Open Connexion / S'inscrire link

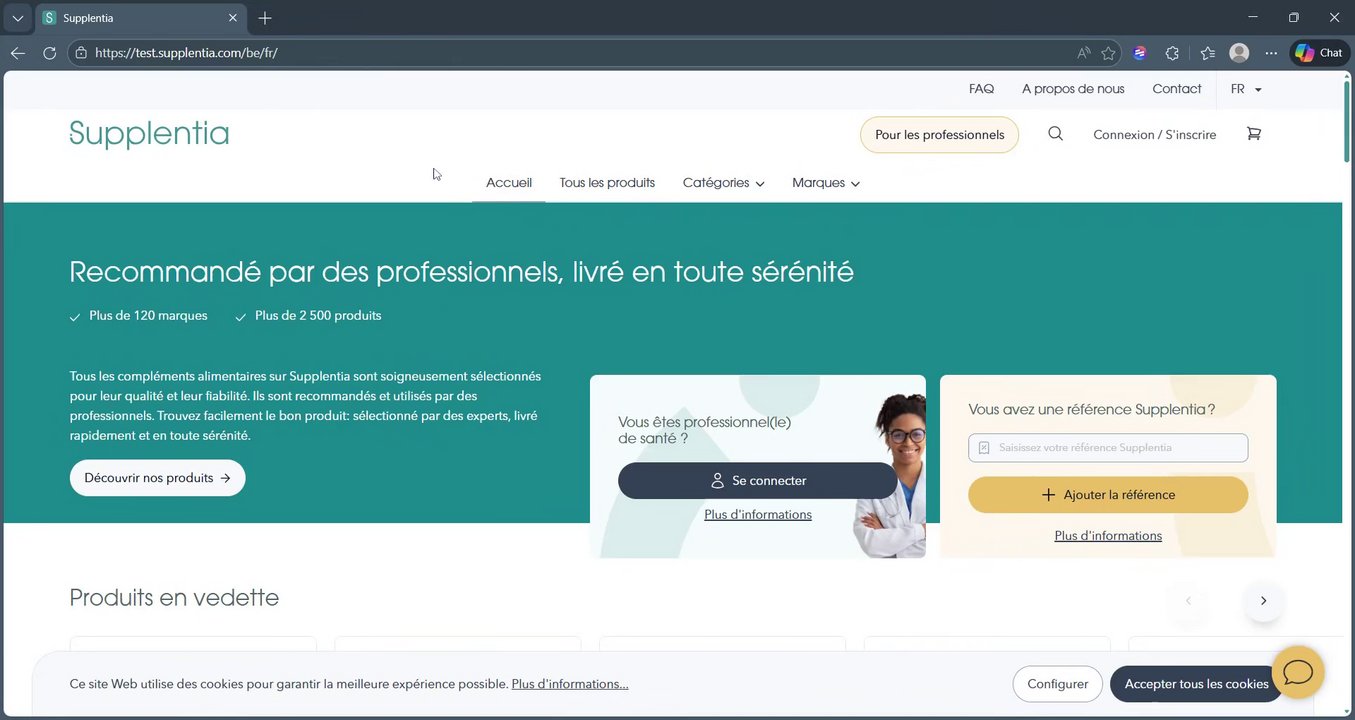[x=1155, y=135]
